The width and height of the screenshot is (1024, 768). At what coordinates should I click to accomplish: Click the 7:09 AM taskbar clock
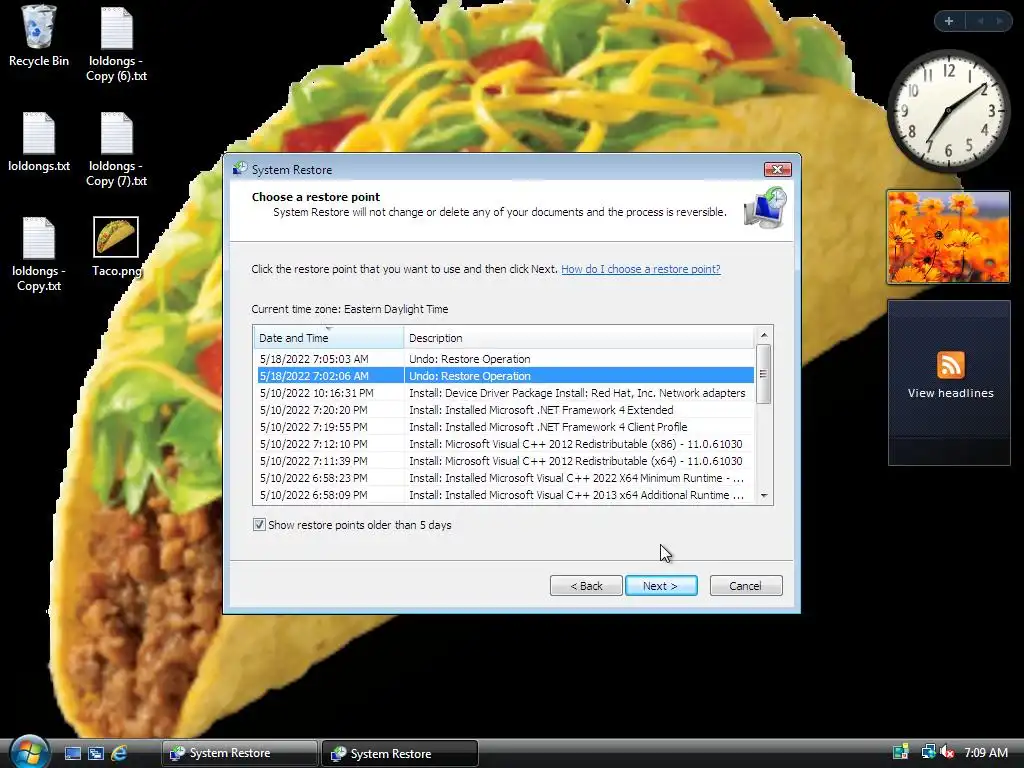985,752
